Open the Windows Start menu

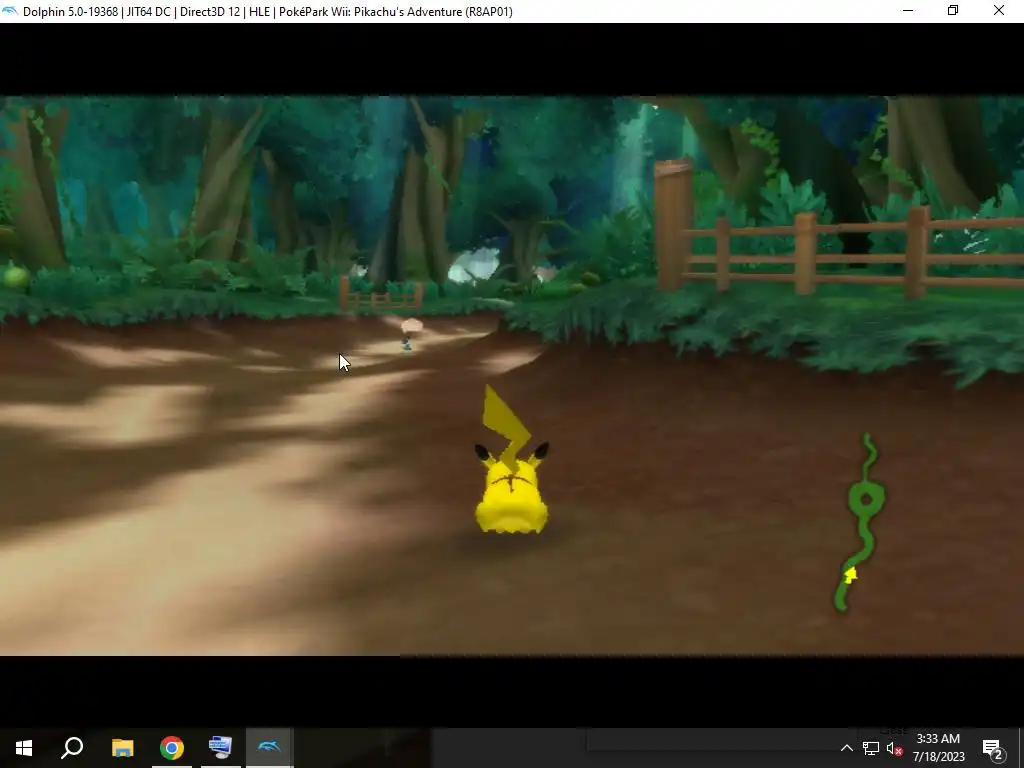point(24,748)
